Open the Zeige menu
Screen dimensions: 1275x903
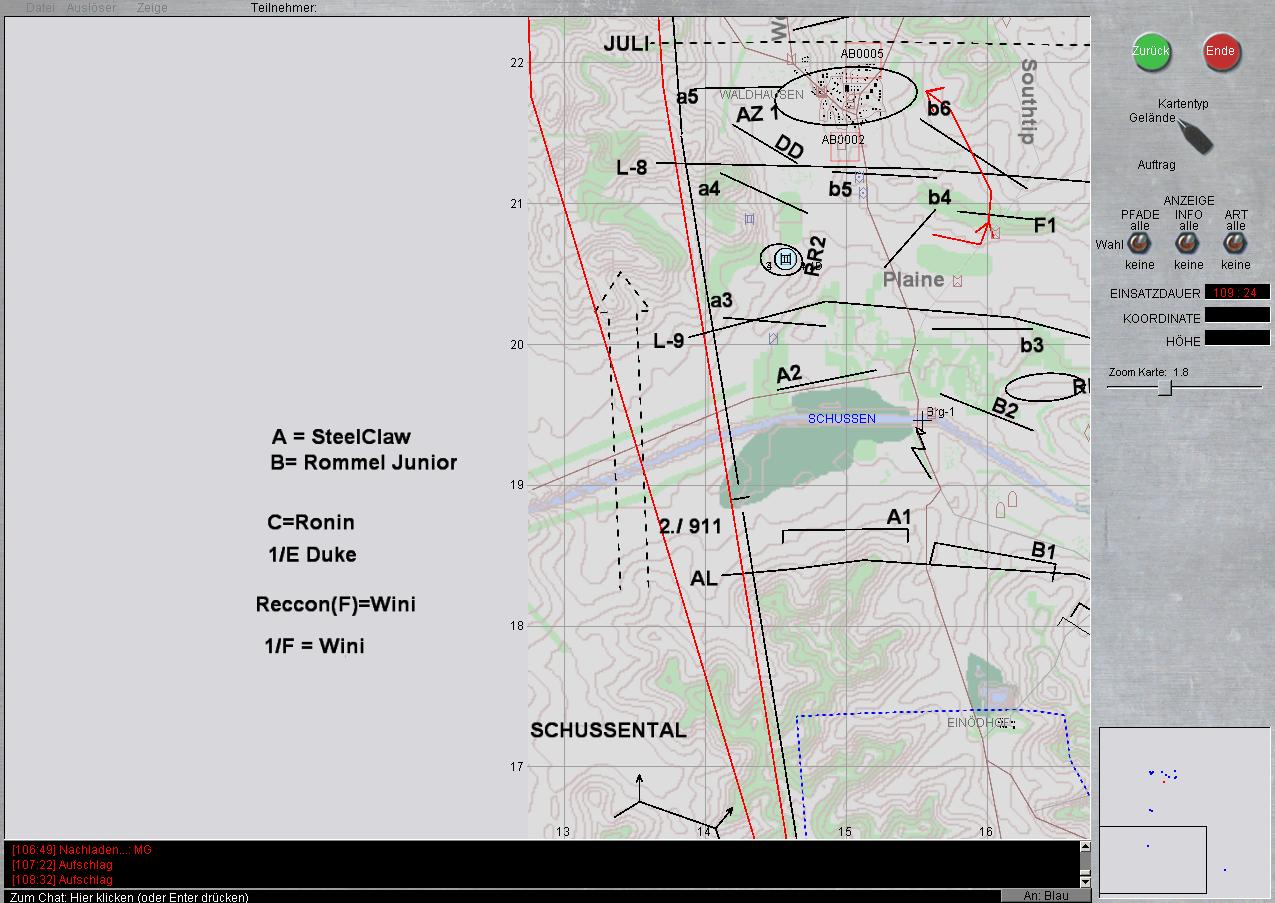(x=152, y=8)
